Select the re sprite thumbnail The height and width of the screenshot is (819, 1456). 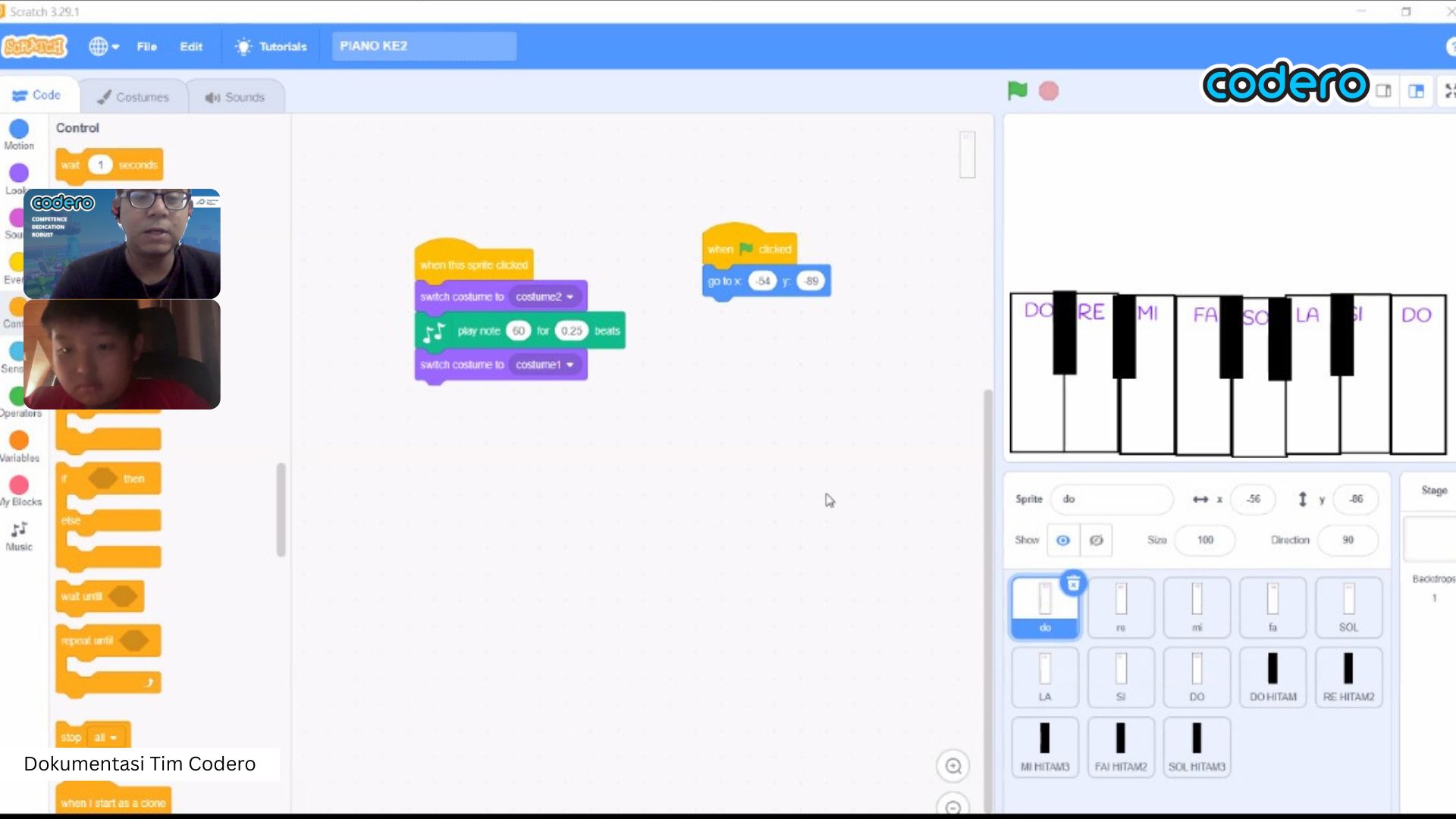pyautogui.click(x=1121, y=607)
